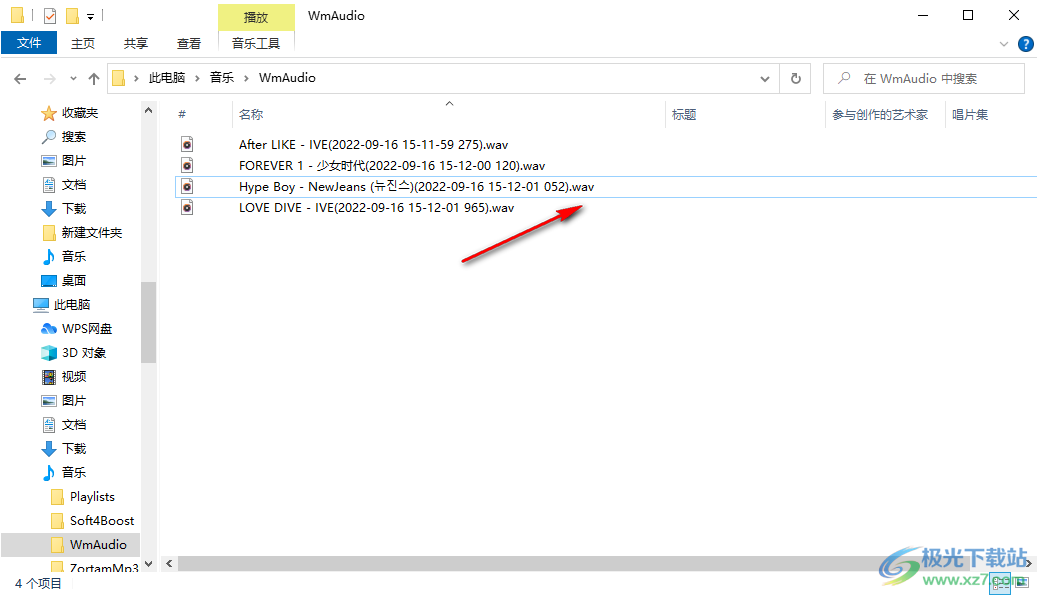This screenshot has height=596, width=1038.
Task: Expand the address bar history dropdown
Action: coord(765,78)
